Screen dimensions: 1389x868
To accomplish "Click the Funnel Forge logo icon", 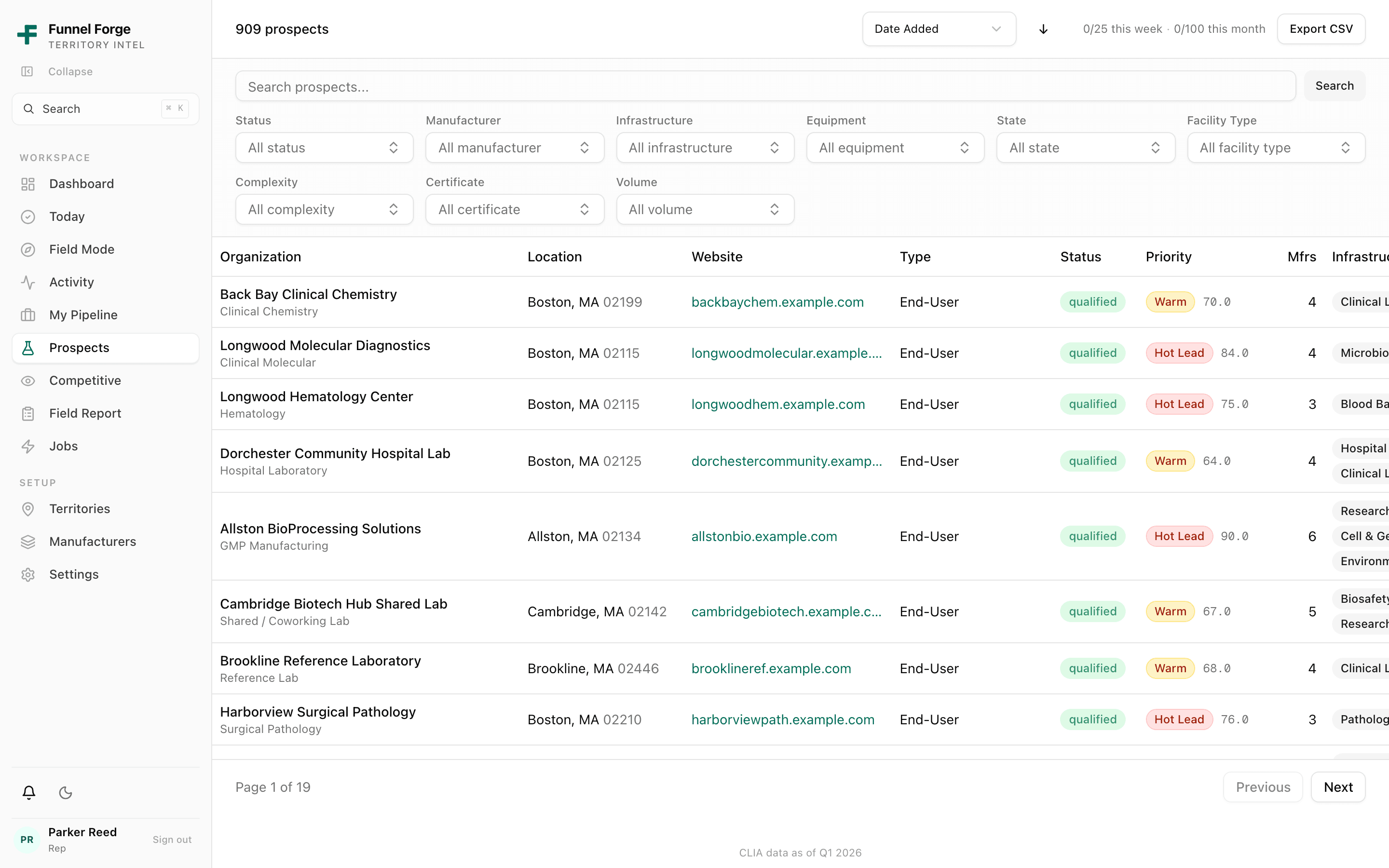I will click(x=27, y=35).
